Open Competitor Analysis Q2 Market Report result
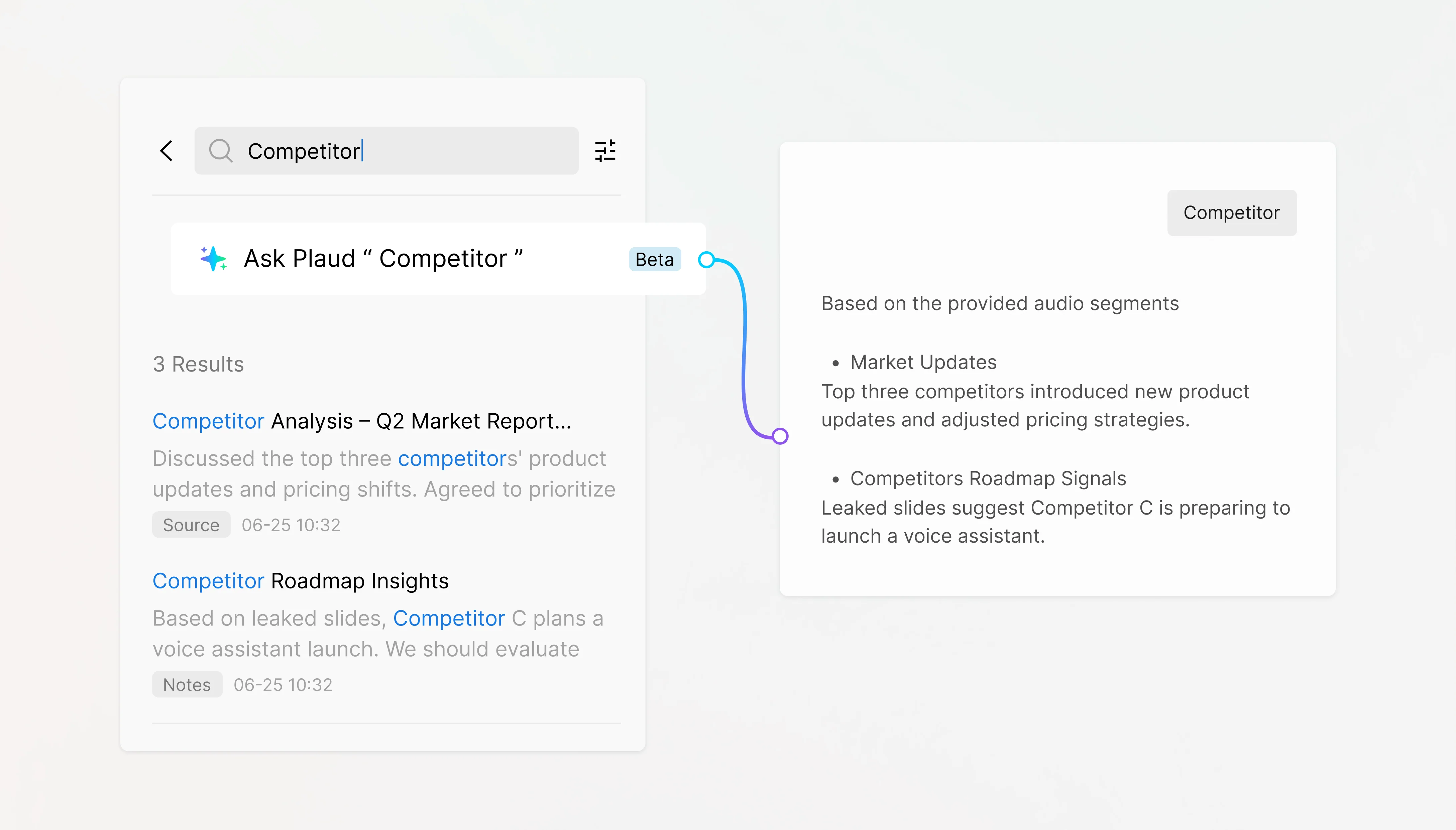This screenshot has height=830, width=1456. (362, 421)
